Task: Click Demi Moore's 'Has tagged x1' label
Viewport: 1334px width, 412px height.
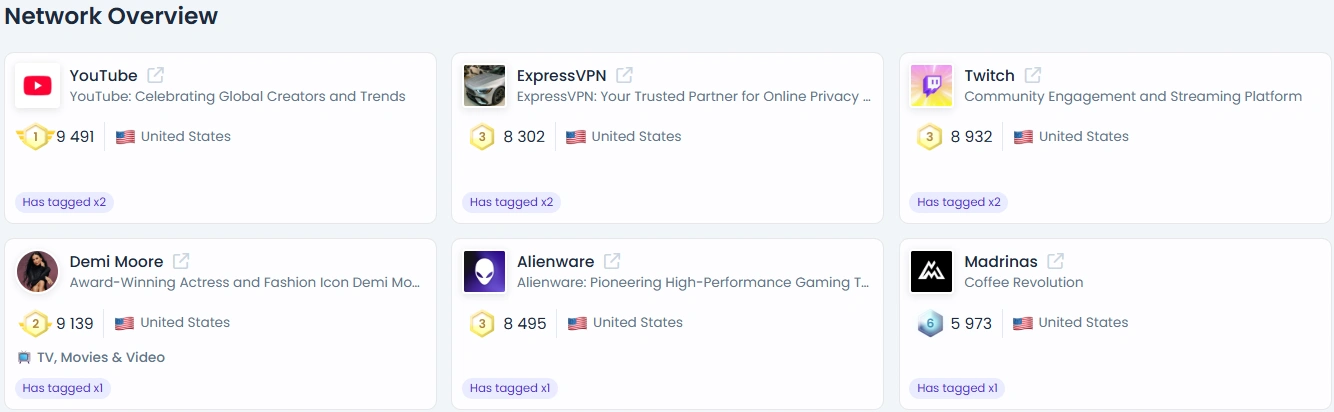Action: [63, 388]
